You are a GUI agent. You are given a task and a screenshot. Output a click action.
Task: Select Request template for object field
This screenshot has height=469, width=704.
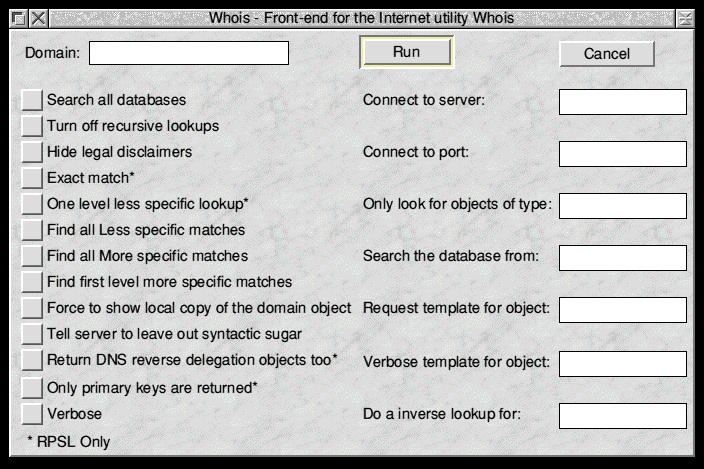(623, 310)
